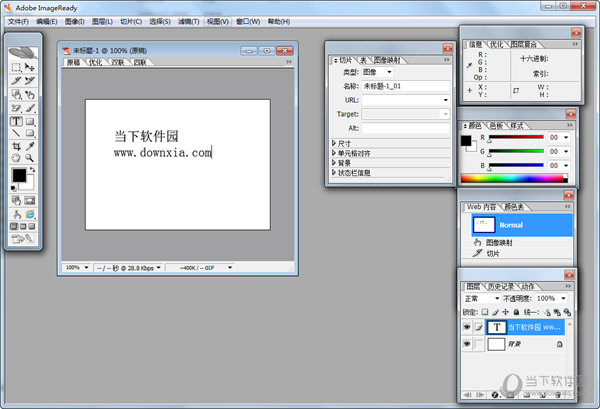Open the 类型 dropdown in Slice panel
The height and width of the screenshot is (409, 600).
(x=389, y=72)
